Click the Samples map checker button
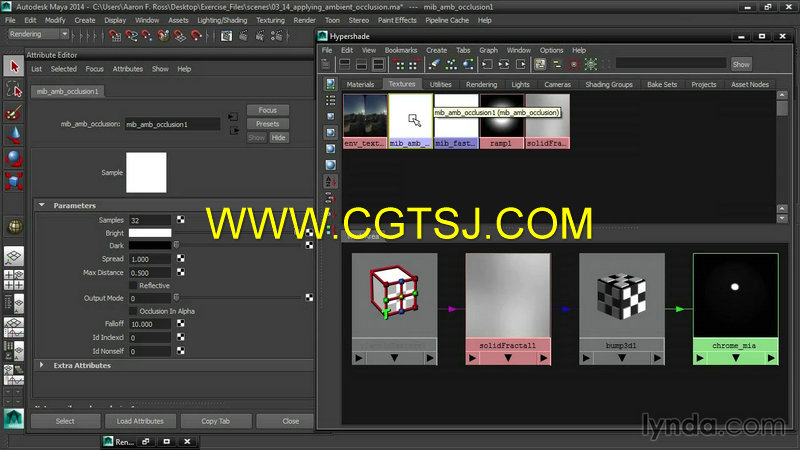This screenshot has width=800, height=450. 181,220
